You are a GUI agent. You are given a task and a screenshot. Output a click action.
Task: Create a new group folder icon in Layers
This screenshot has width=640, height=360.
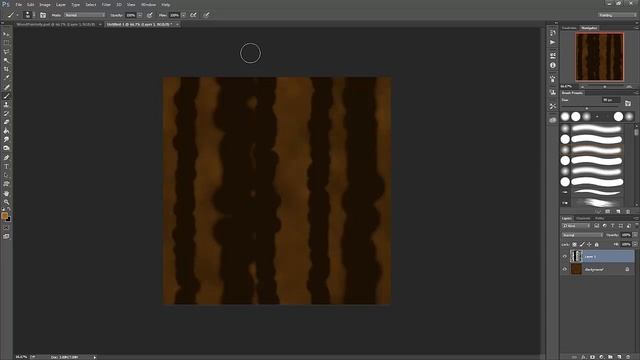(610, 357)
